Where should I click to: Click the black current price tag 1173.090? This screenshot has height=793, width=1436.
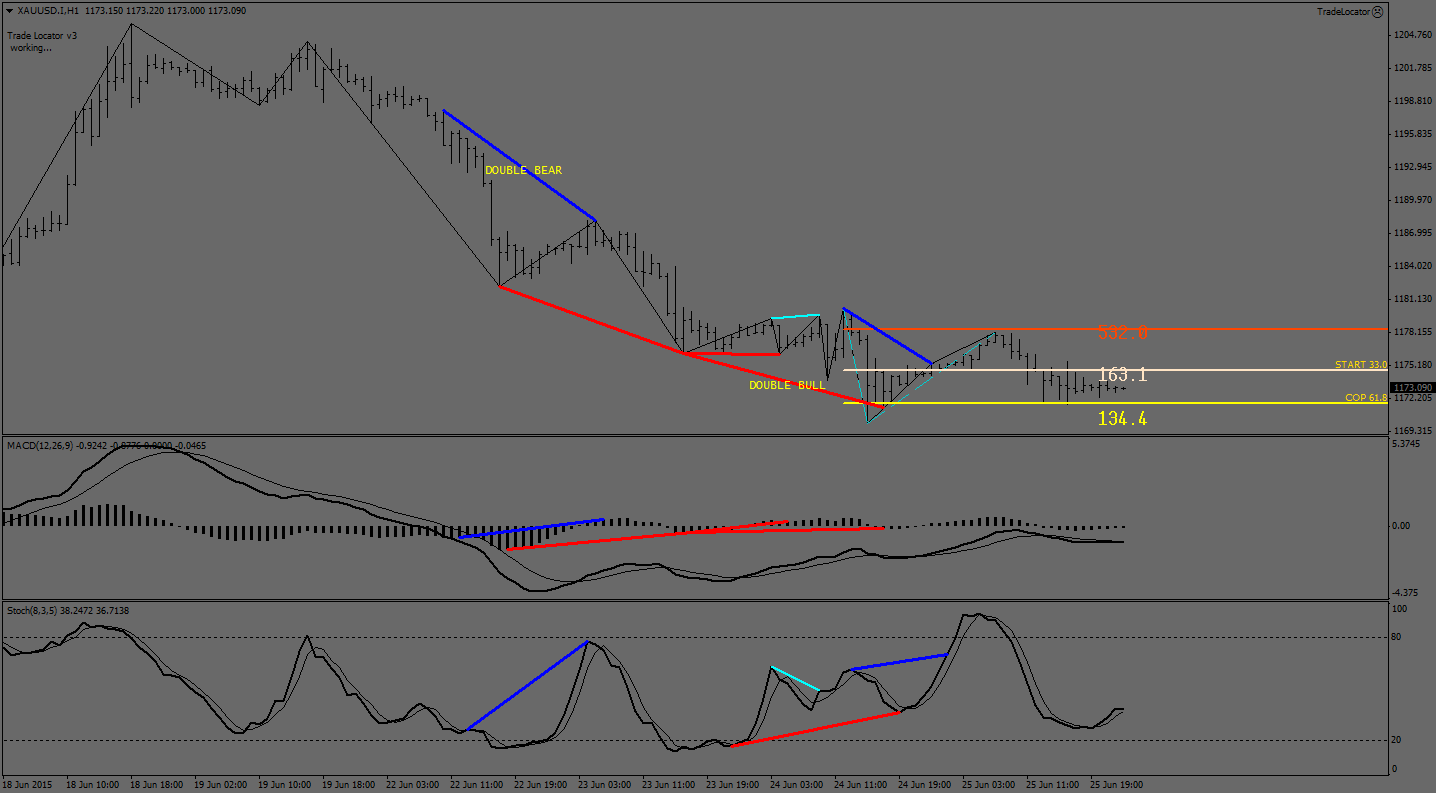click(x=1411, y=387)
